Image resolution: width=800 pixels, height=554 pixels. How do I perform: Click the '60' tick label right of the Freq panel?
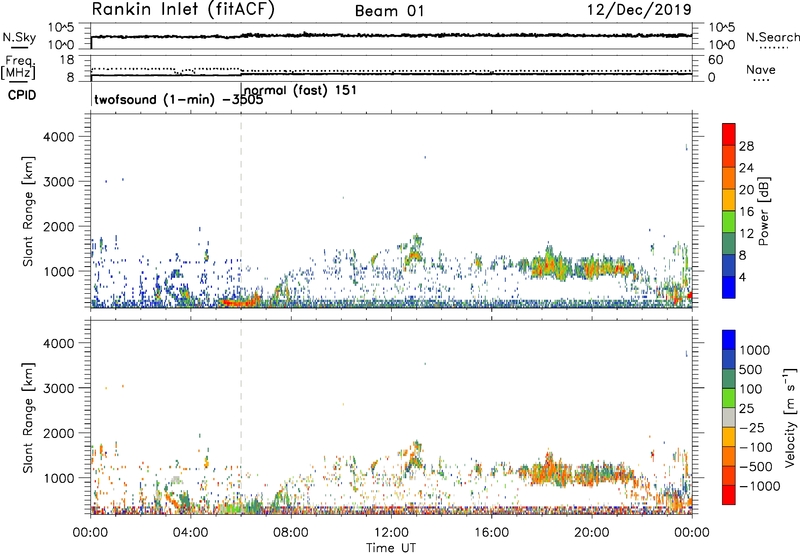pyautogui.click(x=715, y=60)
